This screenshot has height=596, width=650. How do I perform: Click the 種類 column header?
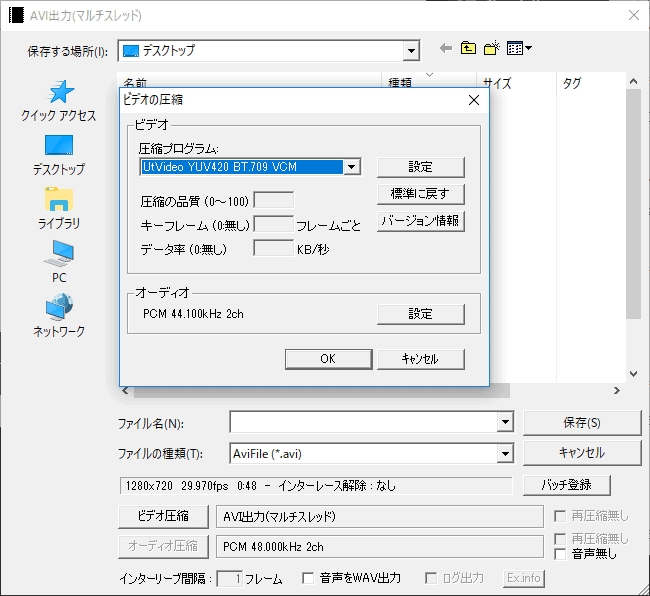click(x=400, y=84)
